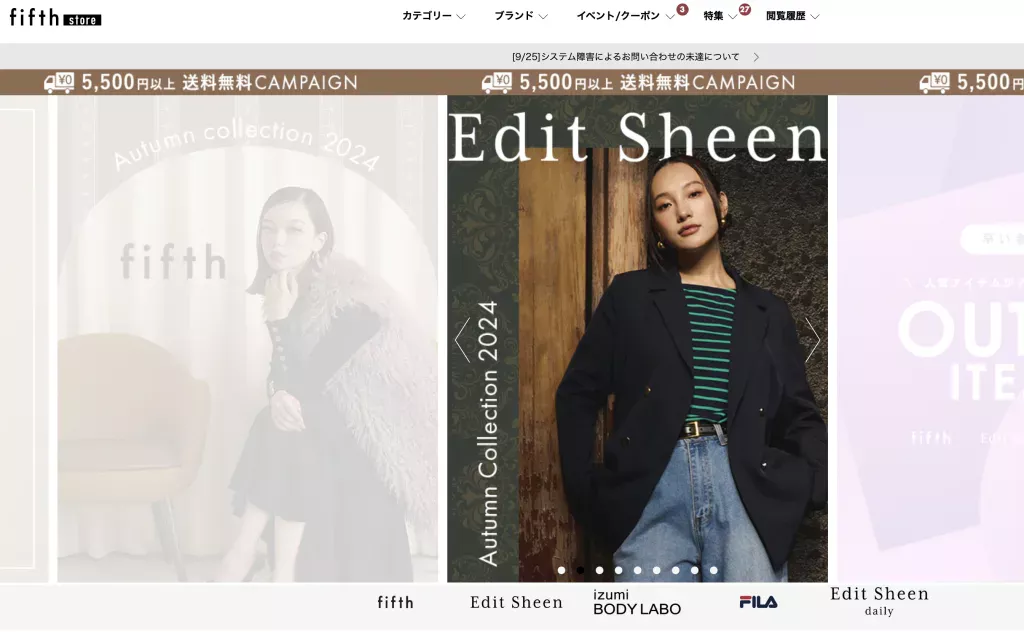
Task: Click the system notice chevron arrow
Action: tap(756, 57)
